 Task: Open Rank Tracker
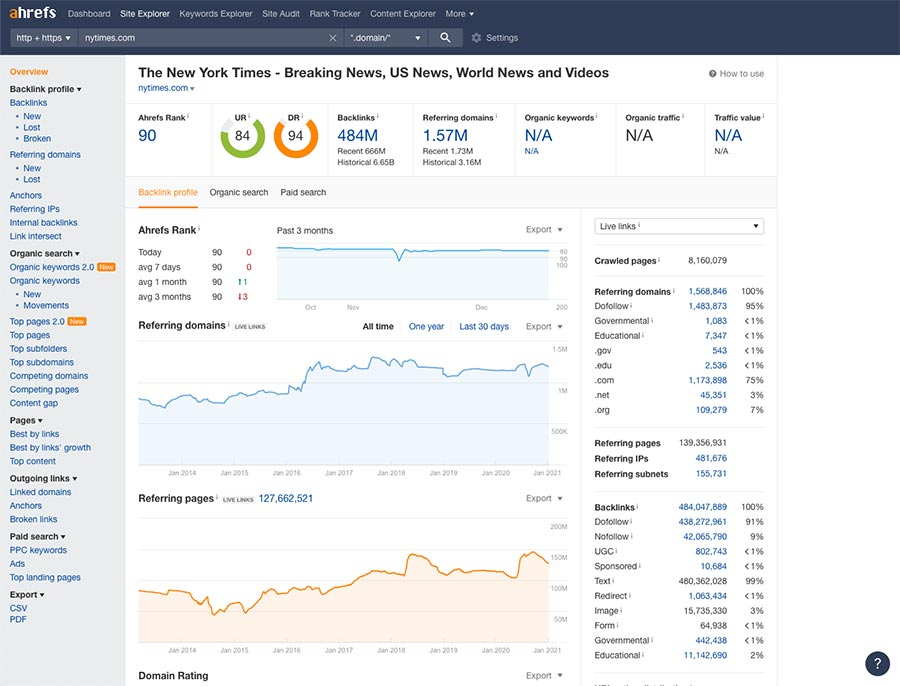(x=335, y=14)
